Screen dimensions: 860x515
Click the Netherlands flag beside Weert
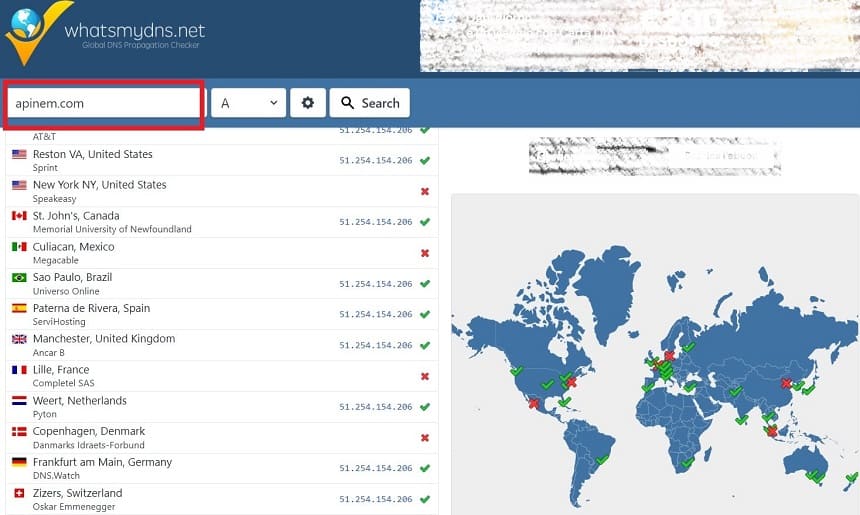coord(19,400)
